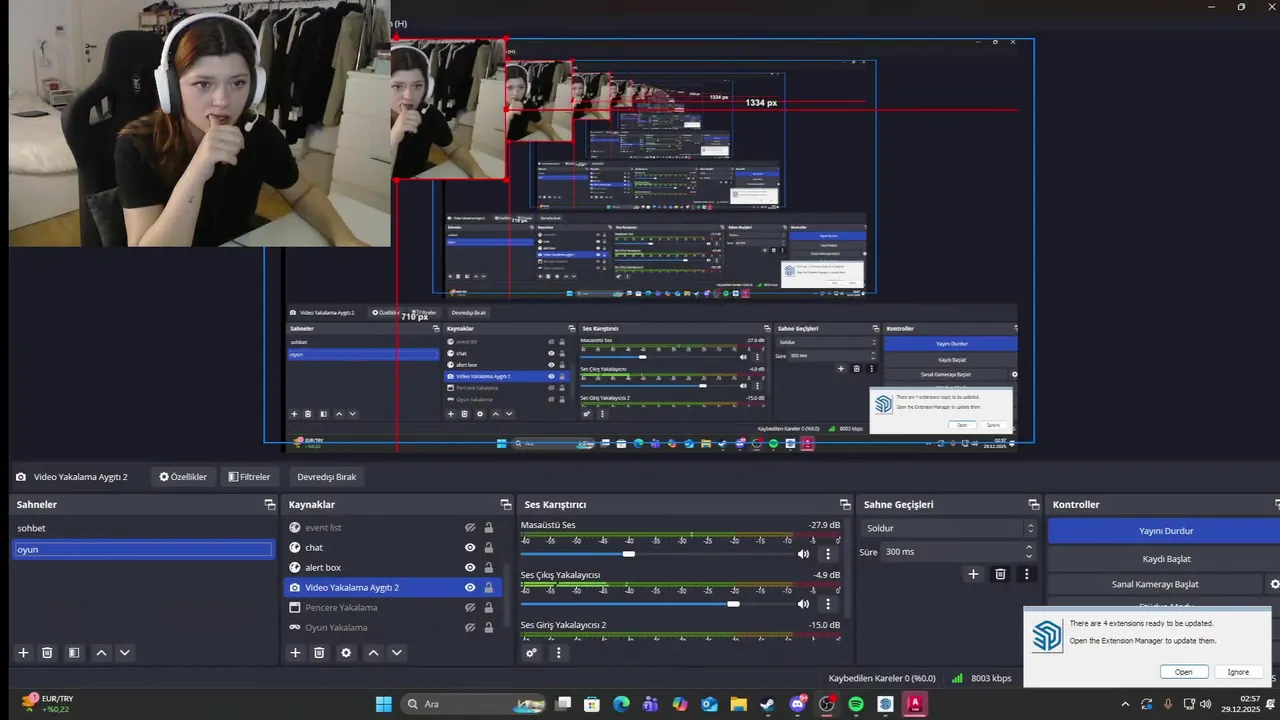This screenshot has width=1280, height=720.
Task: Open transition properties three-dot menu
Action: 1026,573
